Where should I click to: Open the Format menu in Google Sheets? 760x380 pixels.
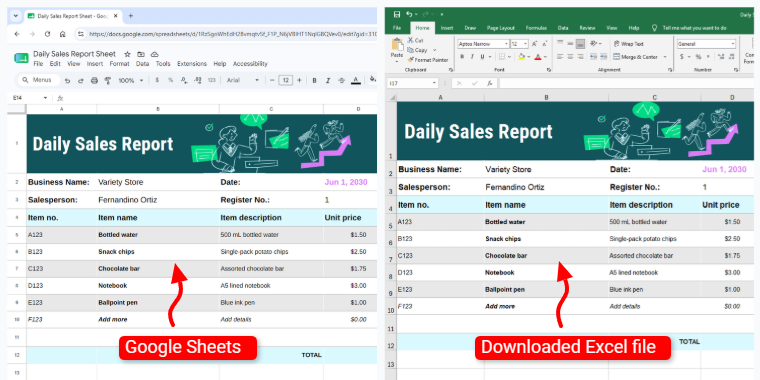(x=119, y=64)
